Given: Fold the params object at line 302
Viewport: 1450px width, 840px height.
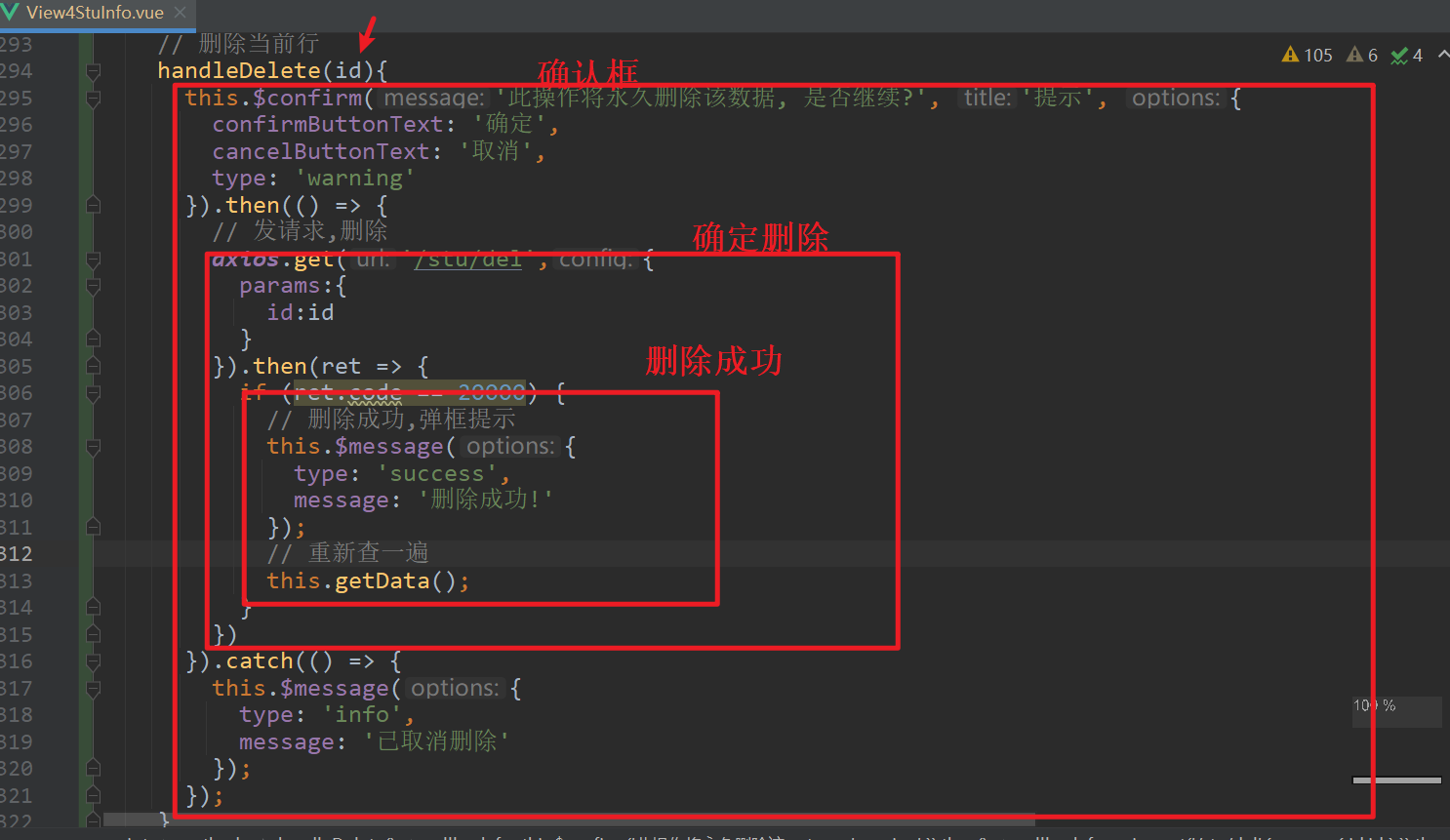Looking at the screenshot, I should (x=93, y=286).
